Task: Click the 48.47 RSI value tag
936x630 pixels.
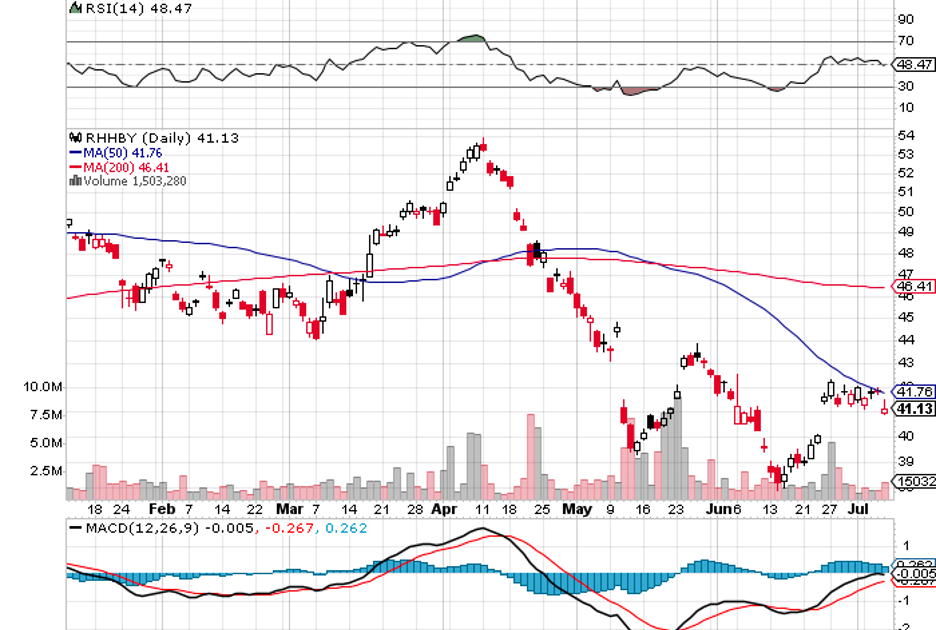Action: coord(914,64)
